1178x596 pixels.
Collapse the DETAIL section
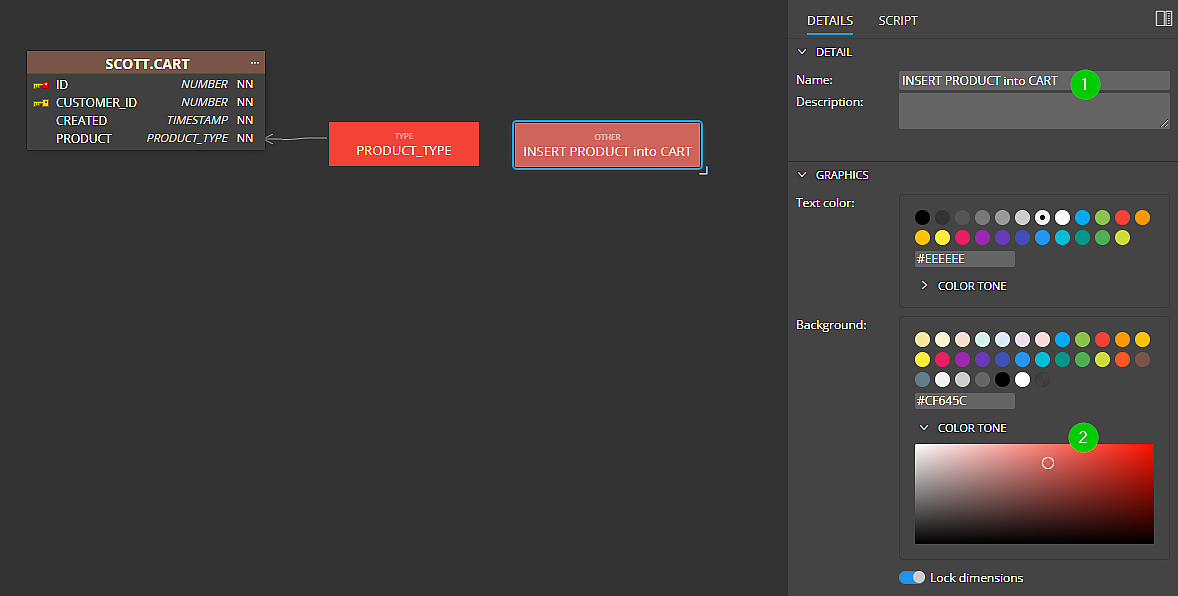point(801,52)
